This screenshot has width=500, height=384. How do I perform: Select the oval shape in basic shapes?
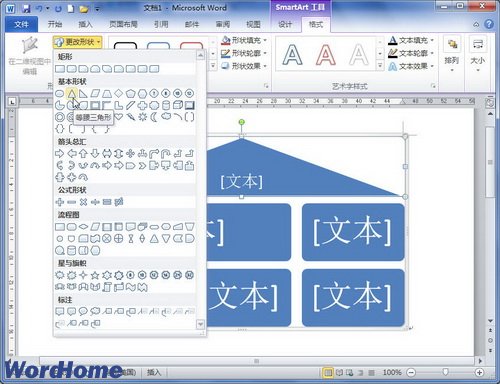(59, 94)
